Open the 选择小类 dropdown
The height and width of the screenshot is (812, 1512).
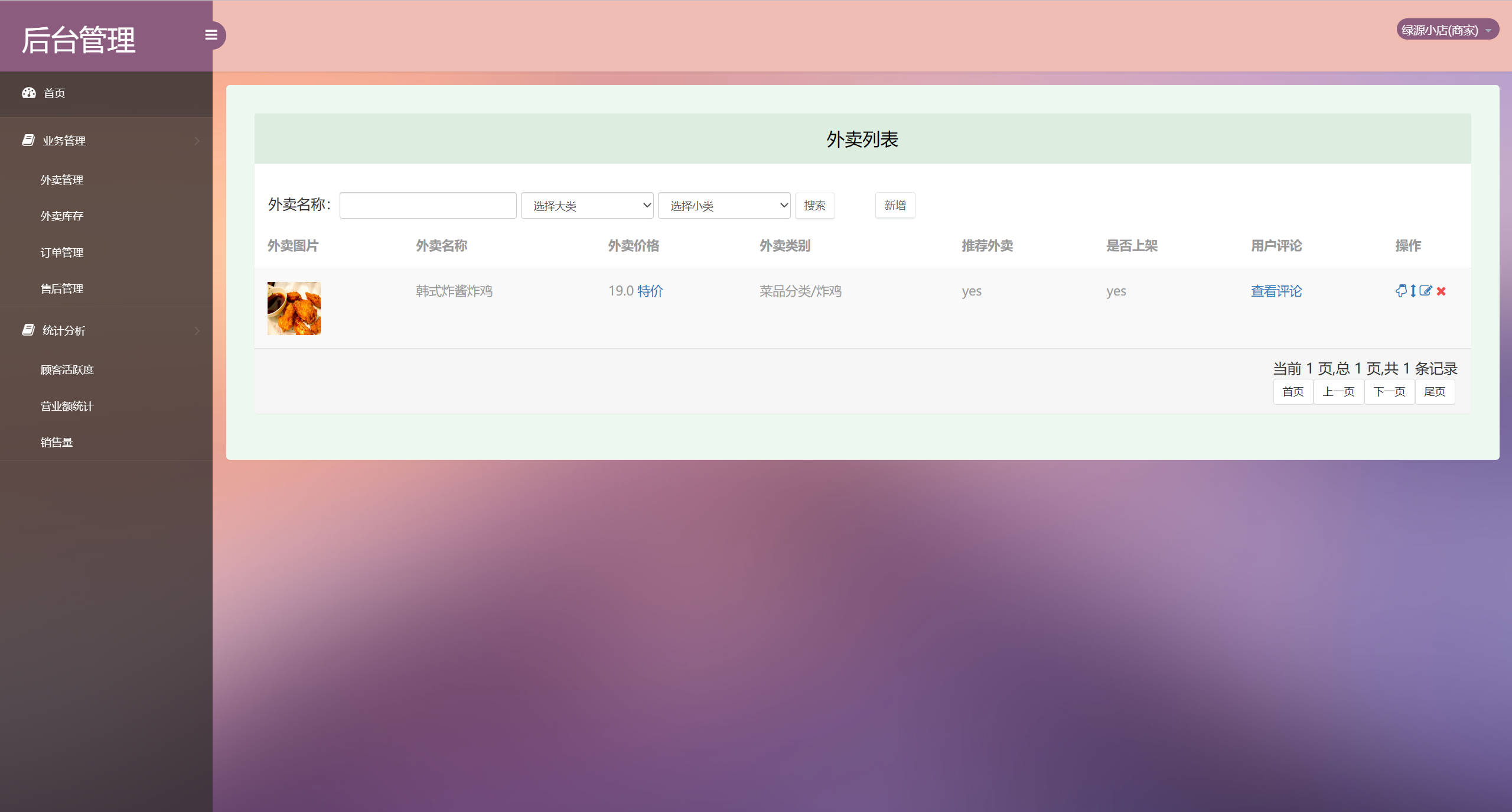(x=724, y=205)
